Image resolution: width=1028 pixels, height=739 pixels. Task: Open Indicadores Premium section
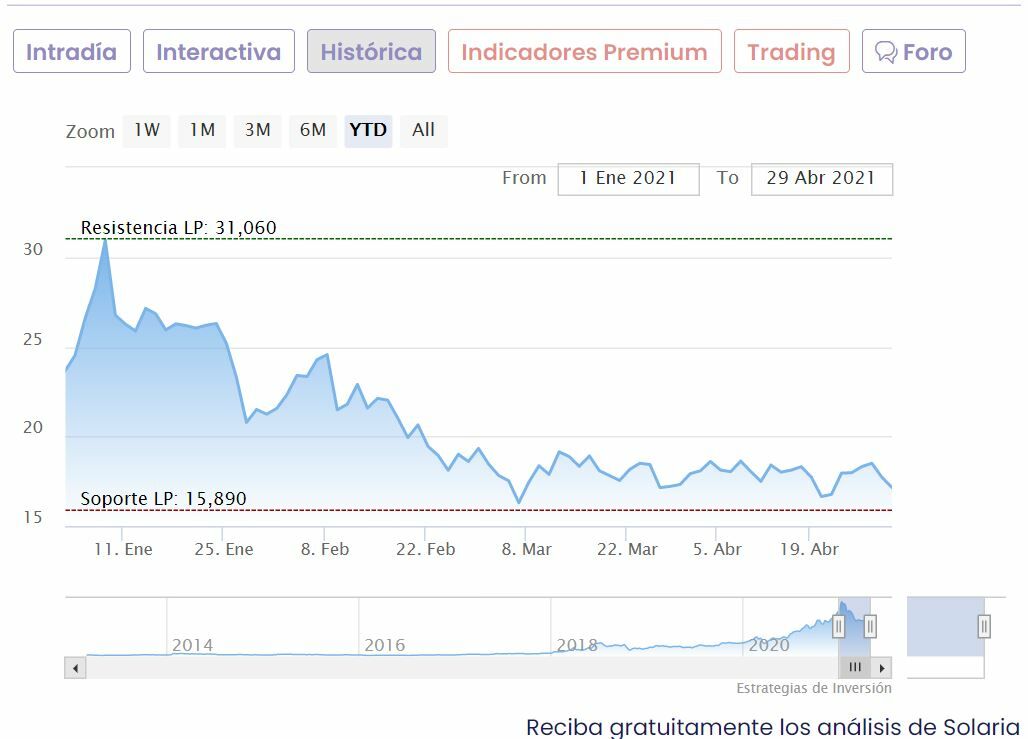[584, 52]
